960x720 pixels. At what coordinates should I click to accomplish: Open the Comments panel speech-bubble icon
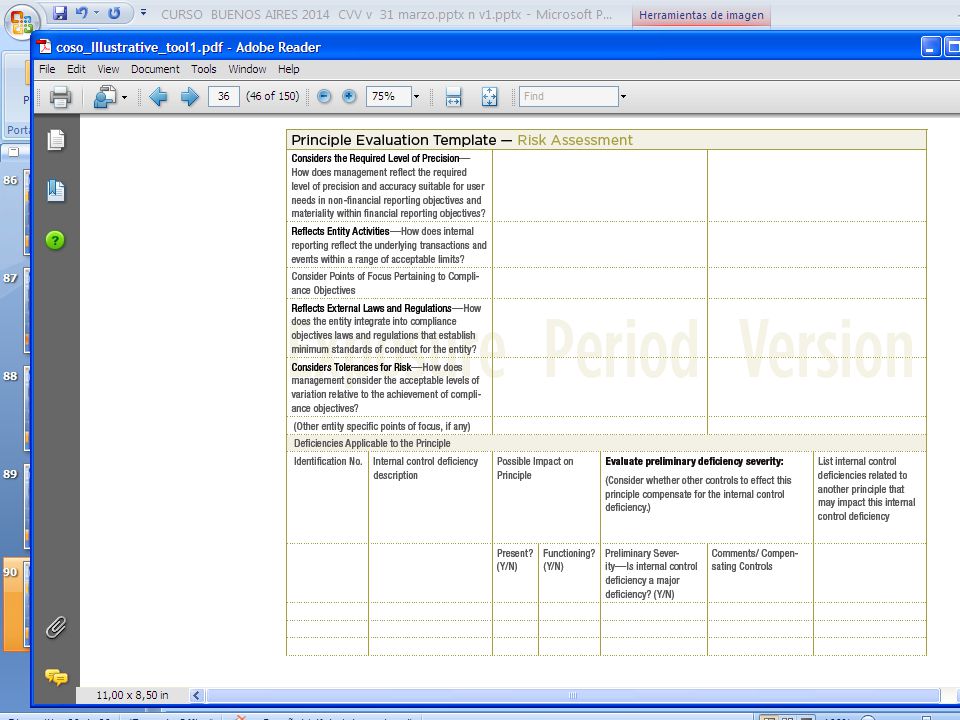click(56, 677)
